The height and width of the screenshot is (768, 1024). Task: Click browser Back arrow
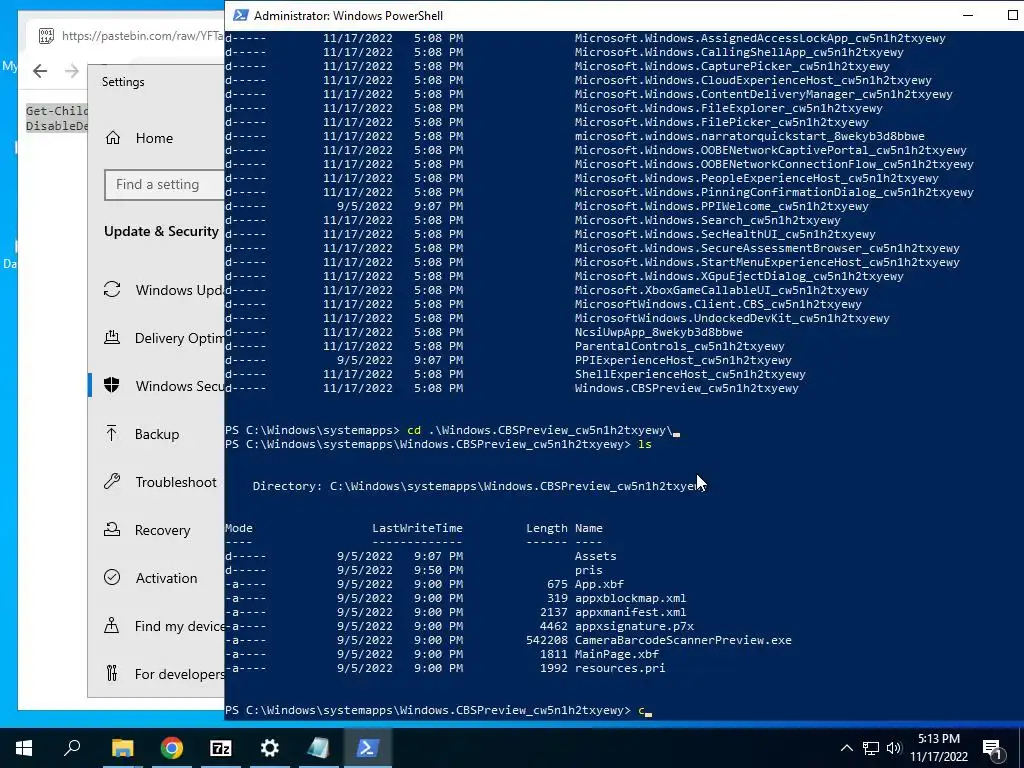point(40,71)
